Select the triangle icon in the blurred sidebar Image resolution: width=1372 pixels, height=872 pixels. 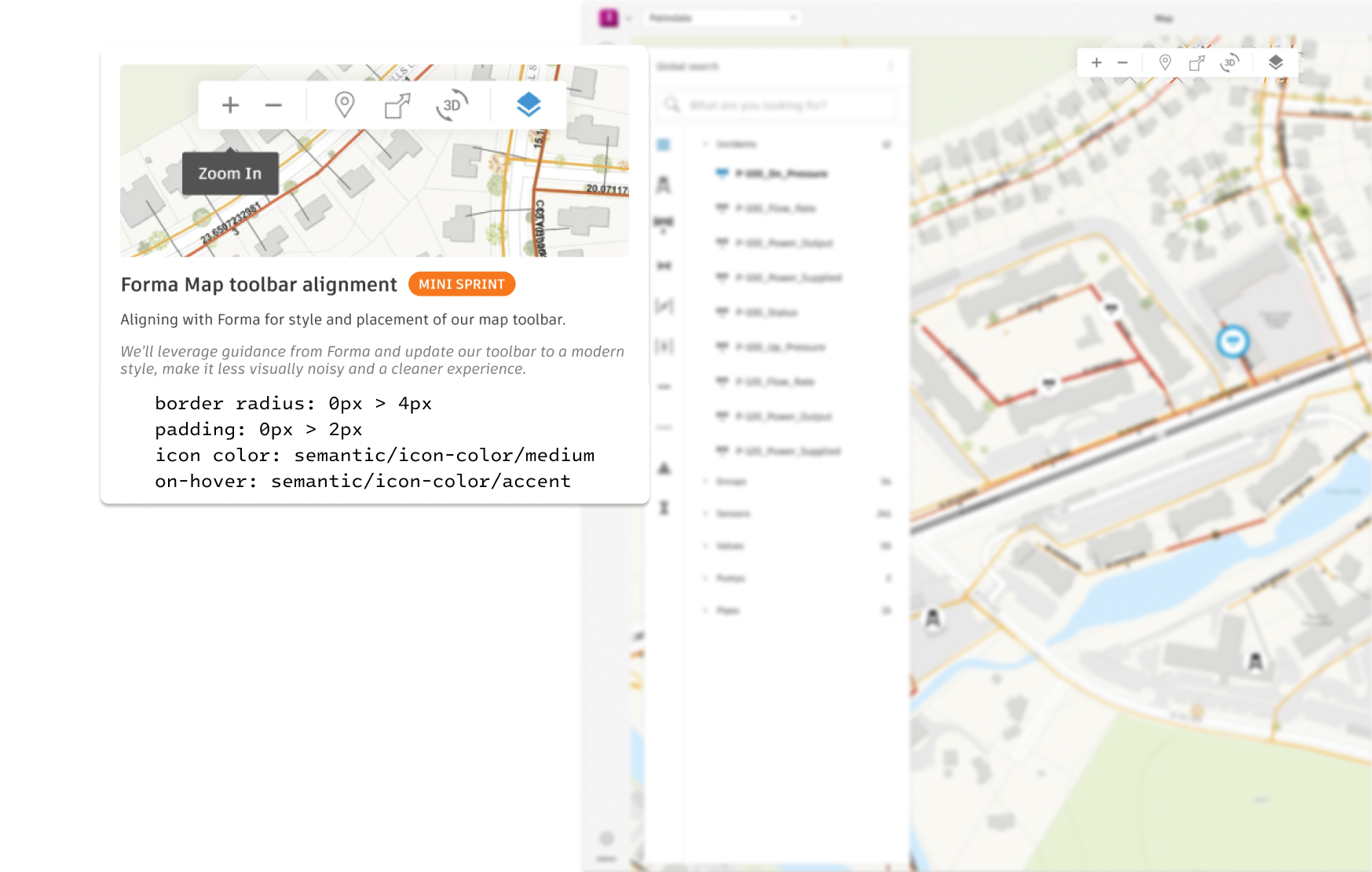point(664,468)
